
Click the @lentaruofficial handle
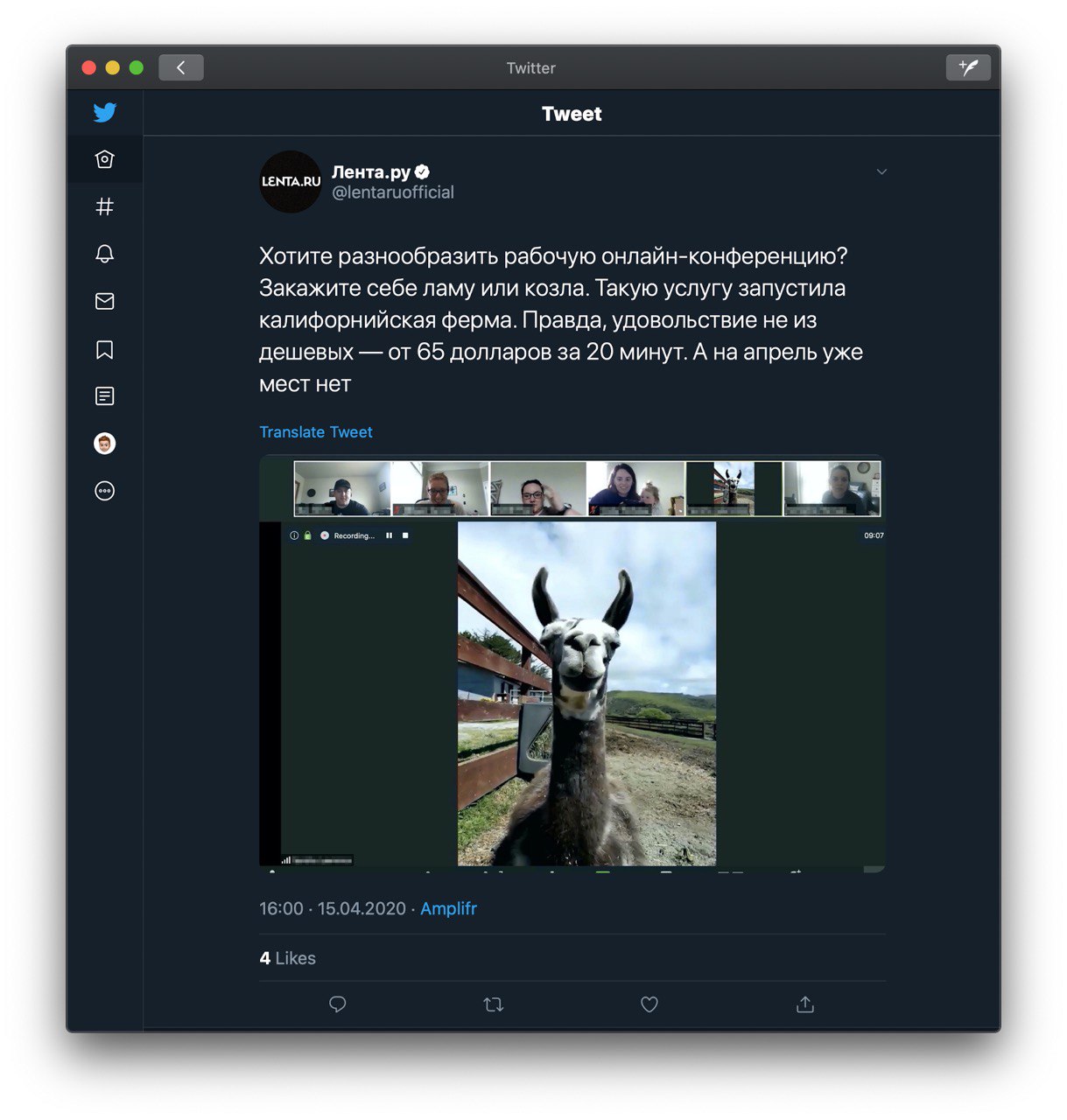[x=393, y=192]
